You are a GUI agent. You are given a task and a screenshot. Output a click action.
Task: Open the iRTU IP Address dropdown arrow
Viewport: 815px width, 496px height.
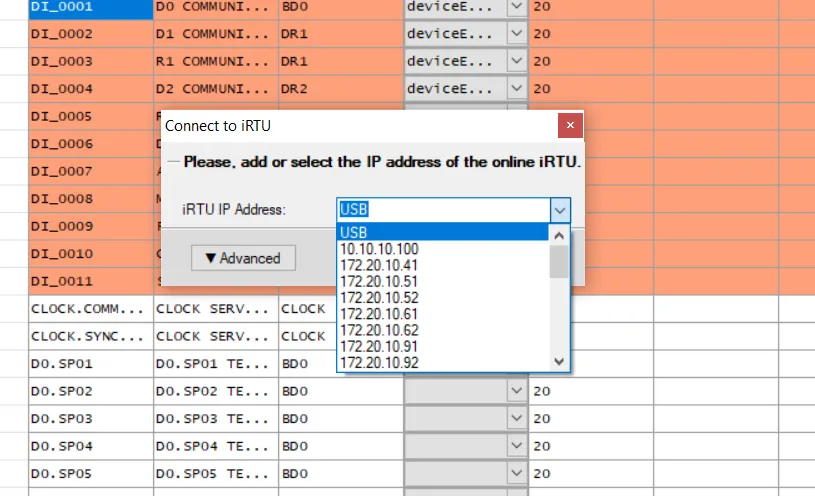pos(560,210)
